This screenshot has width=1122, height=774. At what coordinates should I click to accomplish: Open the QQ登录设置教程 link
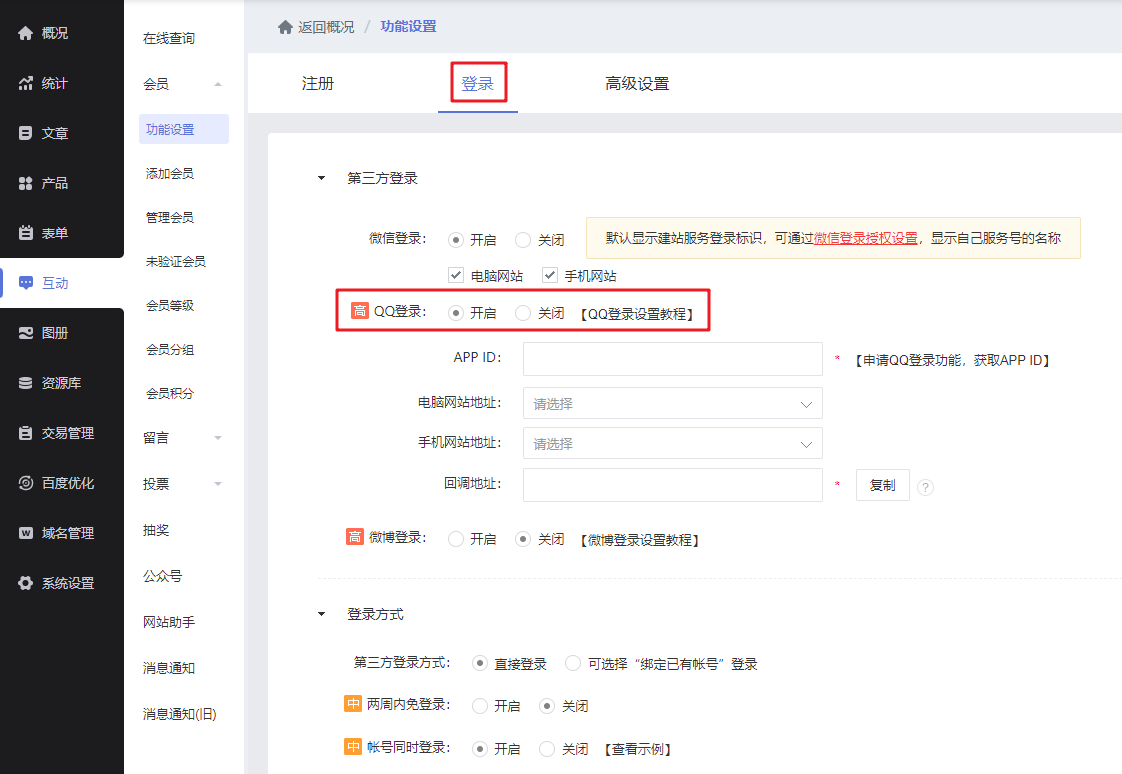pos(637,314)
